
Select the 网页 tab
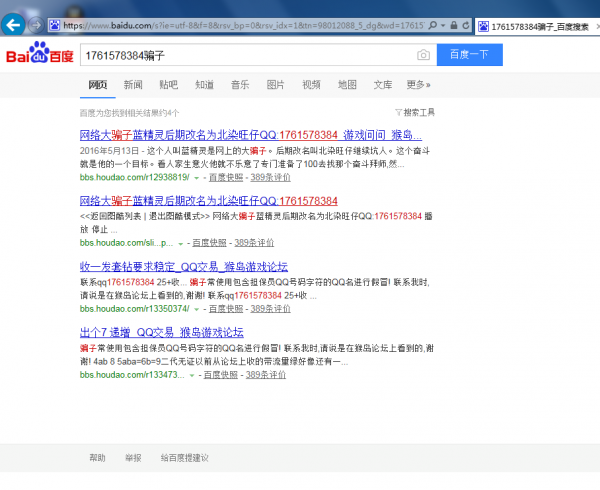98,85
